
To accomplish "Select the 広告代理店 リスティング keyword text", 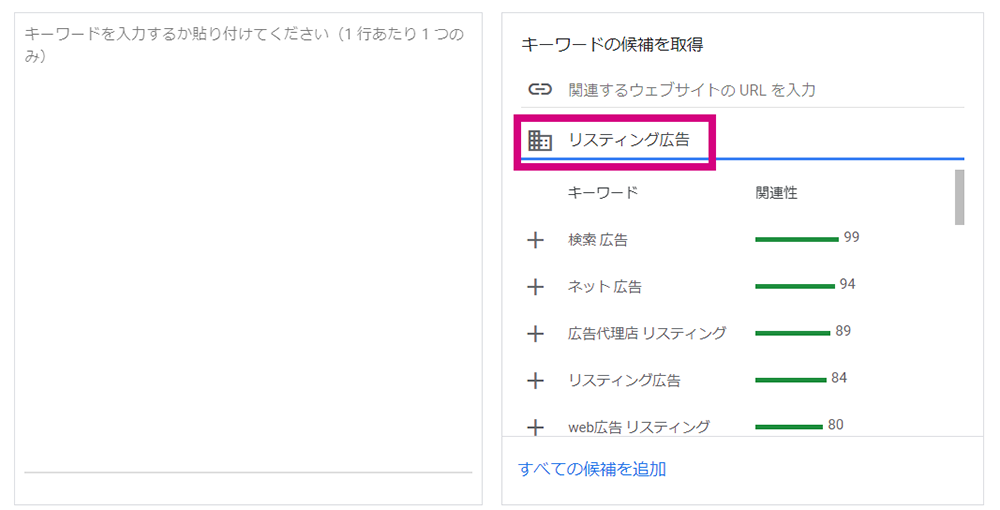I will pyautogui.click(x=647, y=333).
